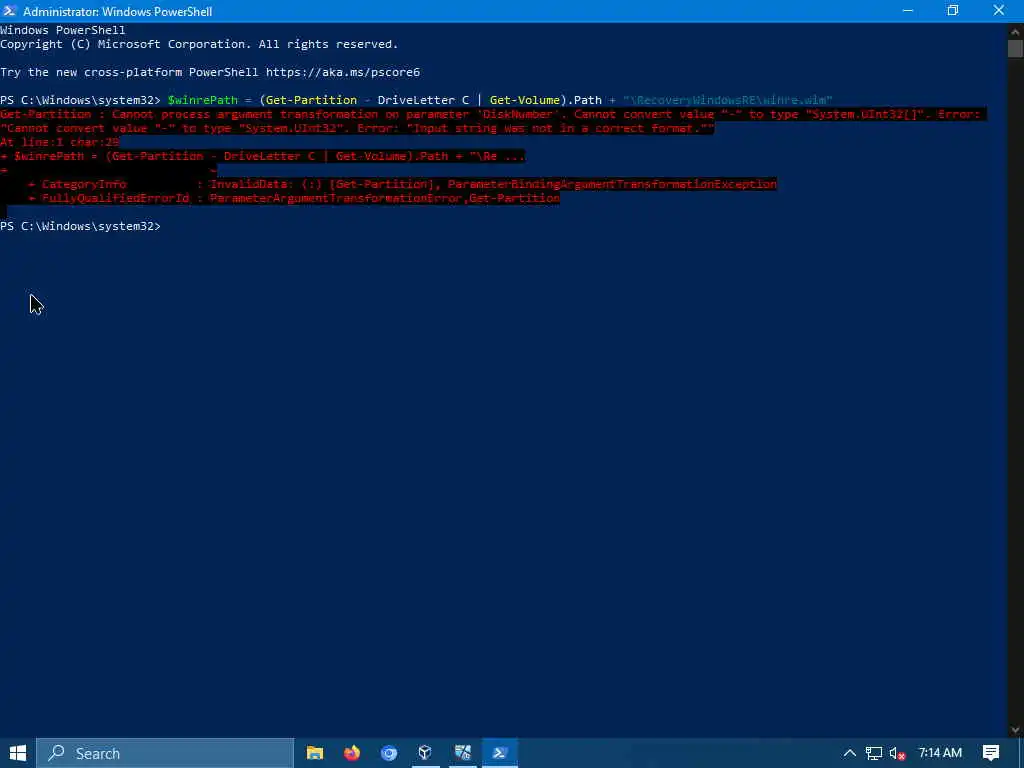
Task: Open the Control Panel taskbar icon
Action: tap(463, 753)
